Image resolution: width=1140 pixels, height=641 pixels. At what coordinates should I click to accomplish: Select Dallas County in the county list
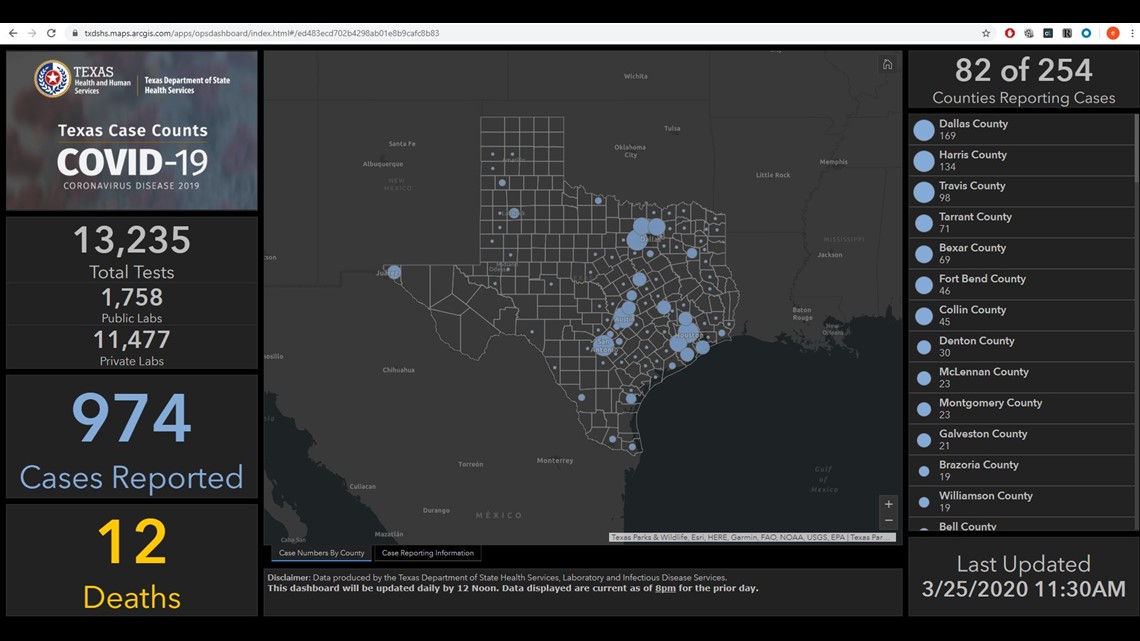tap(1022, 130)
